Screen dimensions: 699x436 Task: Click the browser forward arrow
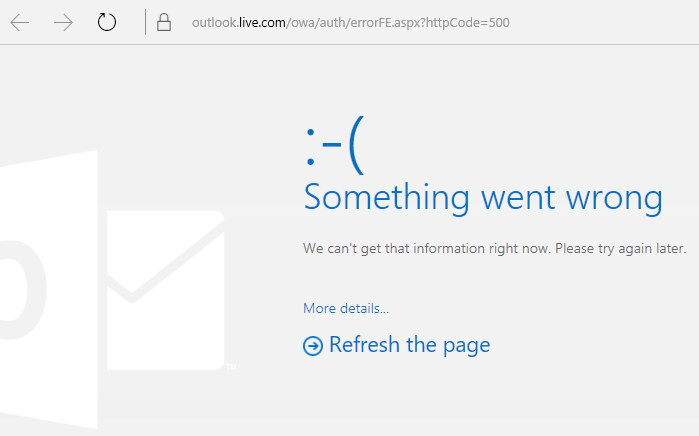63,22
